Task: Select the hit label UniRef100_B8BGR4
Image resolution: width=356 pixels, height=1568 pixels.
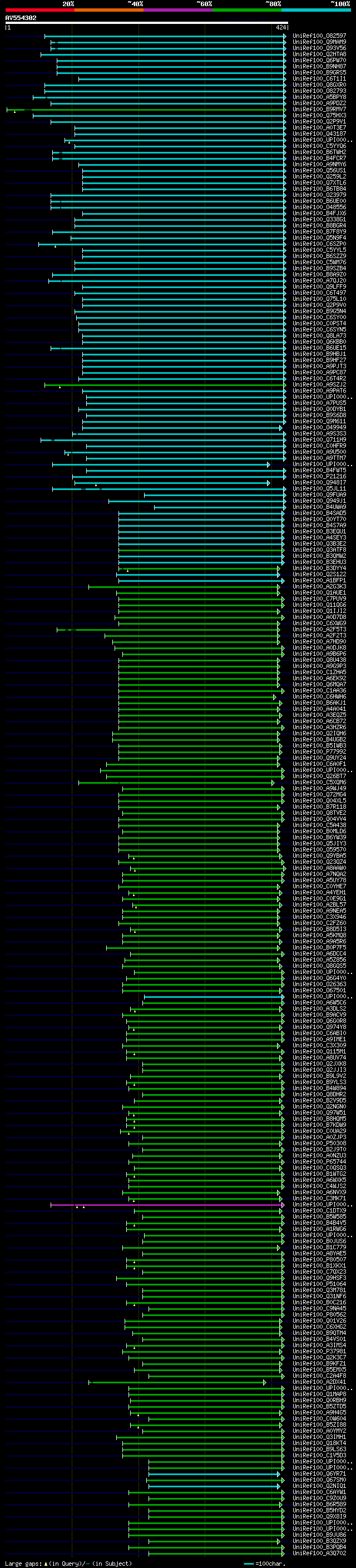Action: (319, 226)
